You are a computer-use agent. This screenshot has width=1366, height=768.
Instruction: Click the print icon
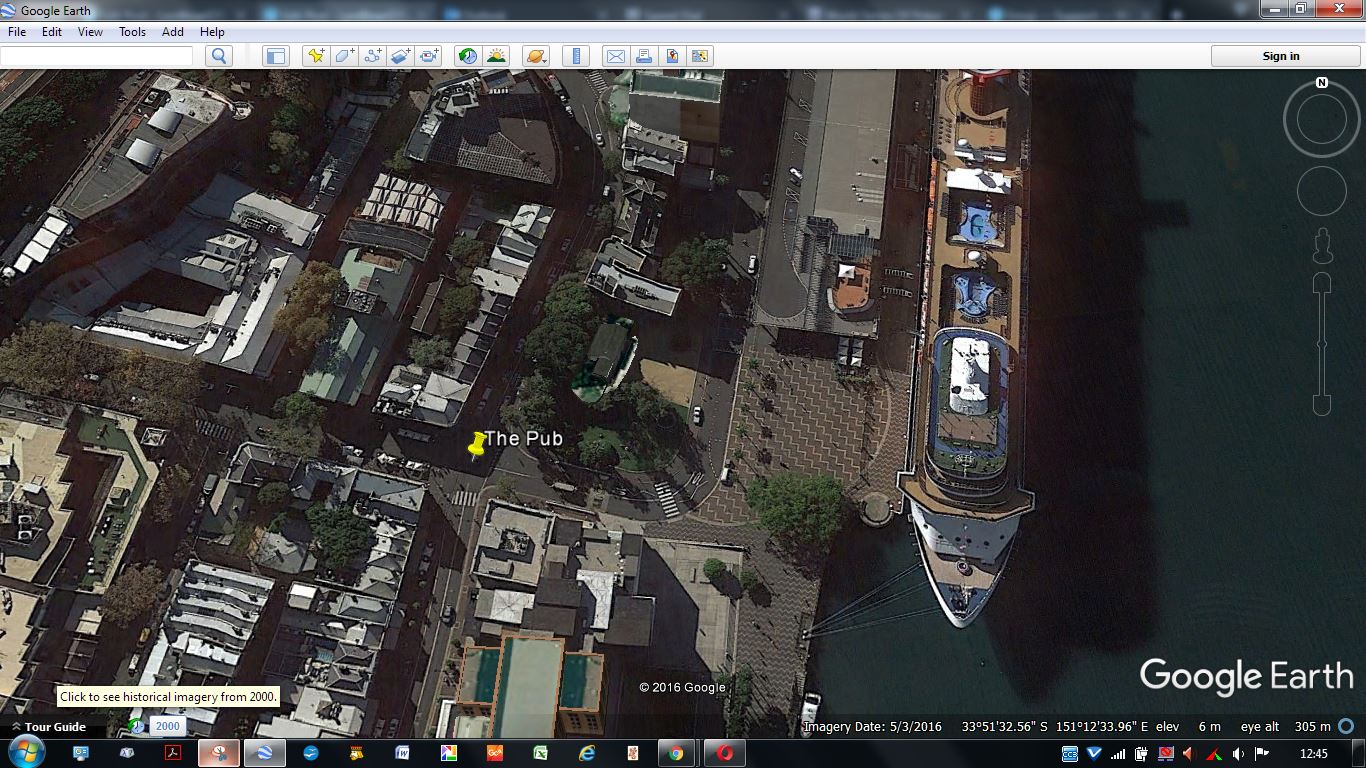point(644,56)
